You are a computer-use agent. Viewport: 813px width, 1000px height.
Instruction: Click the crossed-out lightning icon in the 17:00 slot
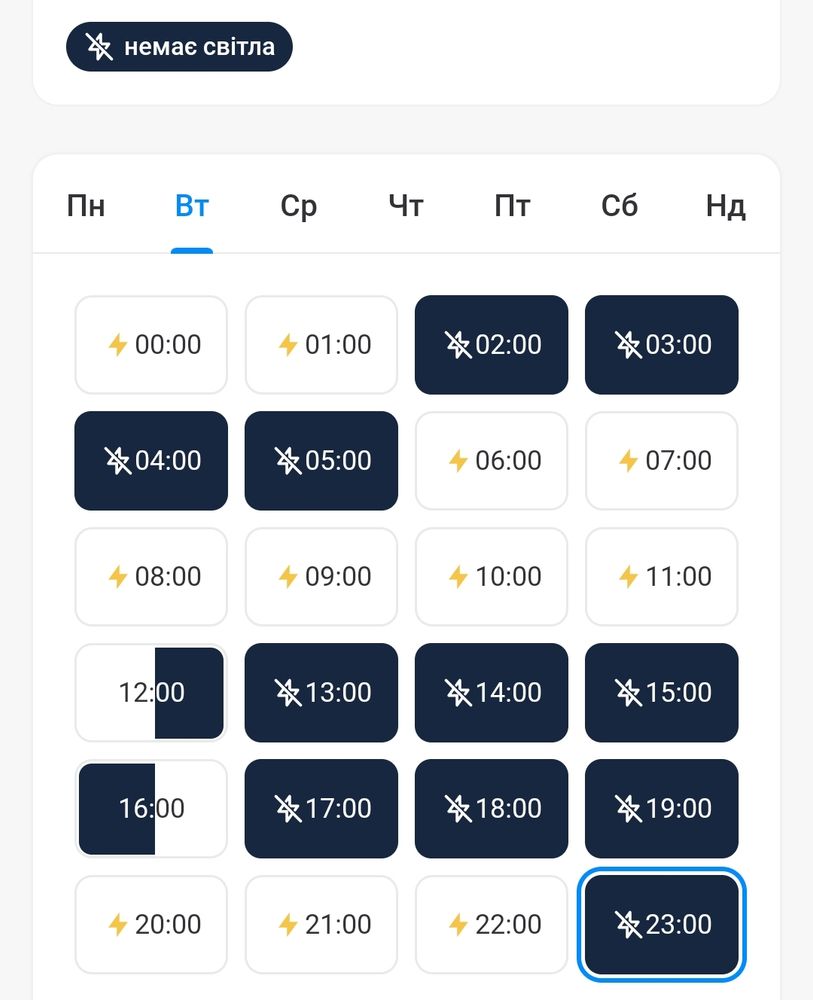288,808
